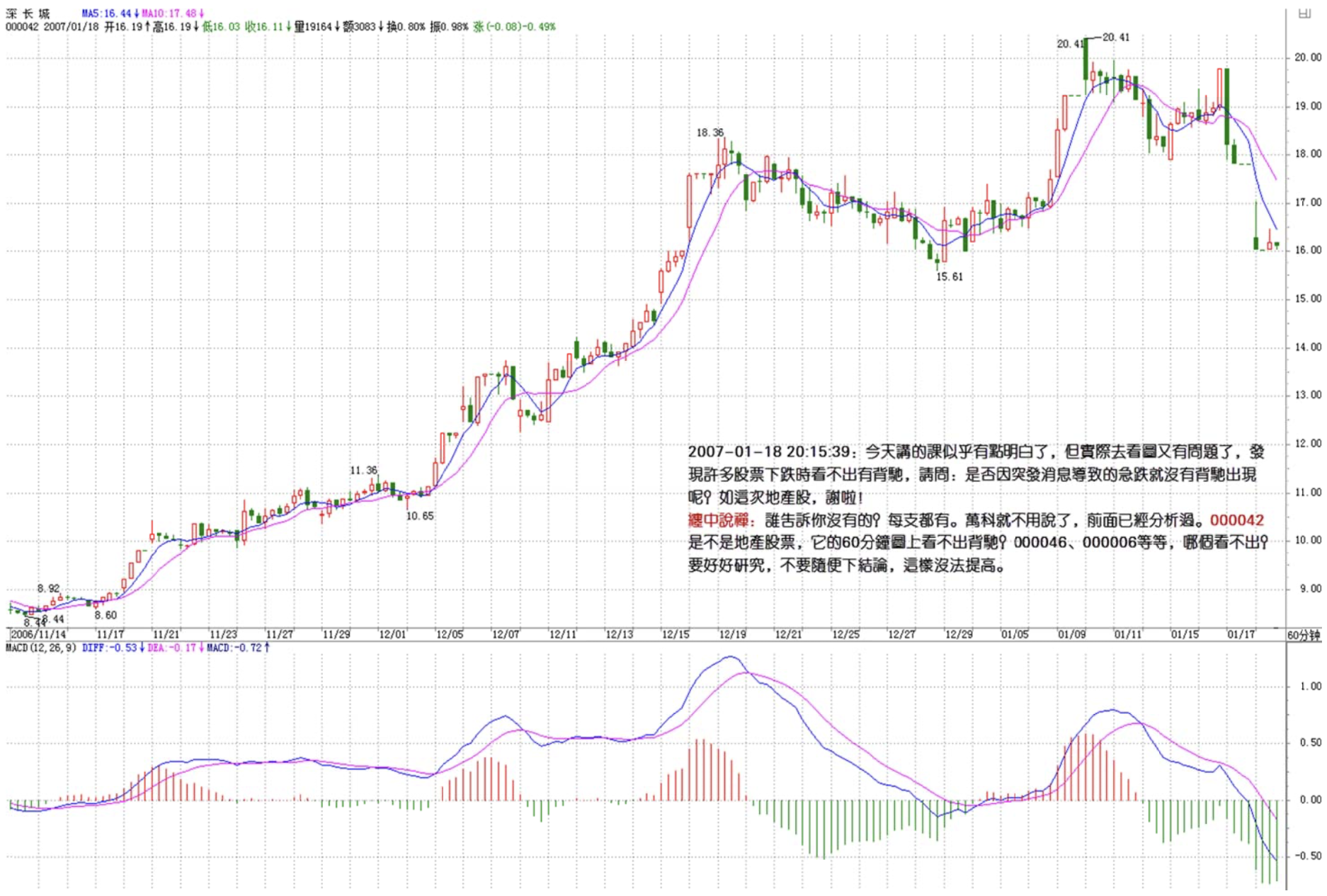Click the 20.00 price axis label
This screenshot has height=896, width=1327.
1307,57
